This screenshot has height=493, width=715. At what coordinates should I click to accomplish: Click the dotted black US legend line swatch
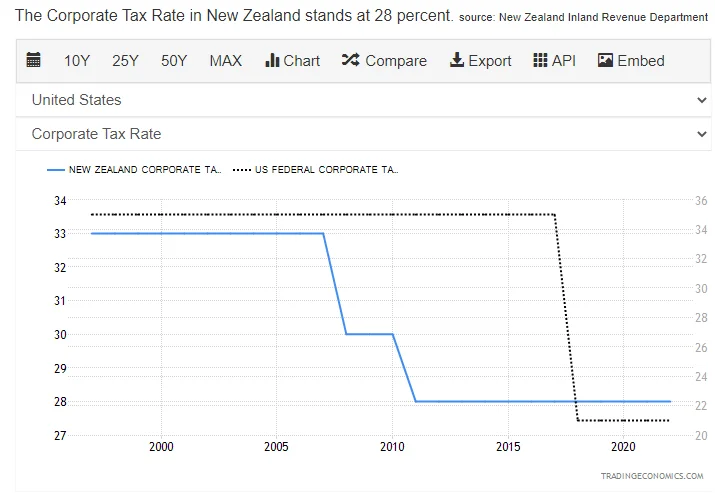[241, 170]
